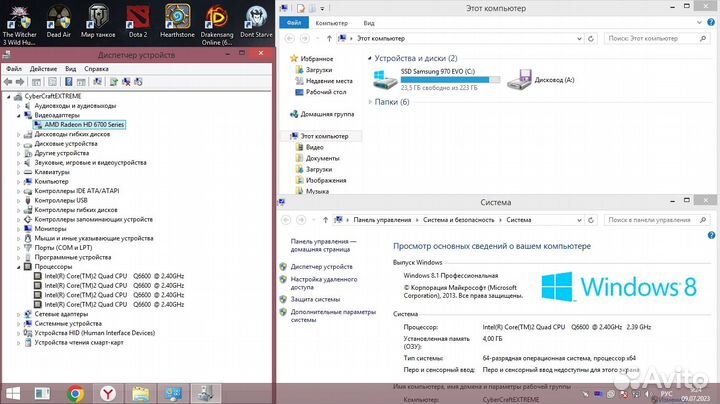Screen dimensions: 720x404
Task: Open Вид menu in Device Manager
Action: [x=70, y=69]
